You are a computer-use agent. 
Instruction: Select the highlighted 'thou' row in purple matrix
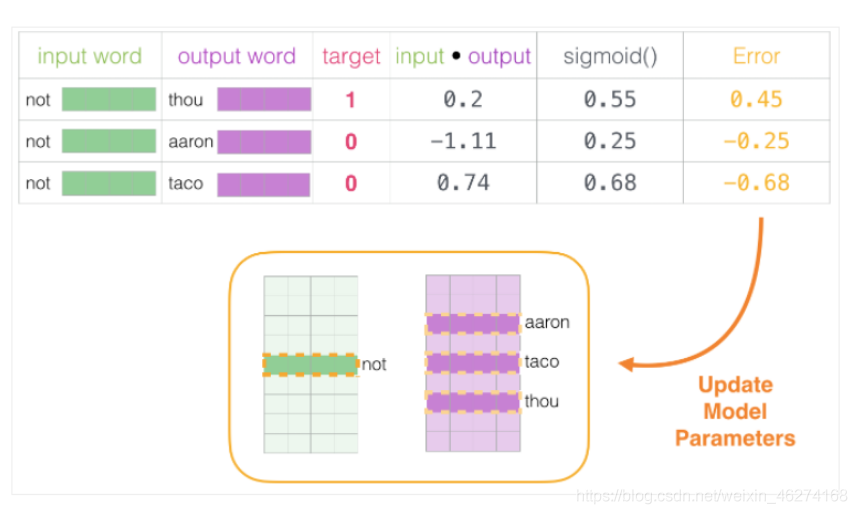(472, 402)
